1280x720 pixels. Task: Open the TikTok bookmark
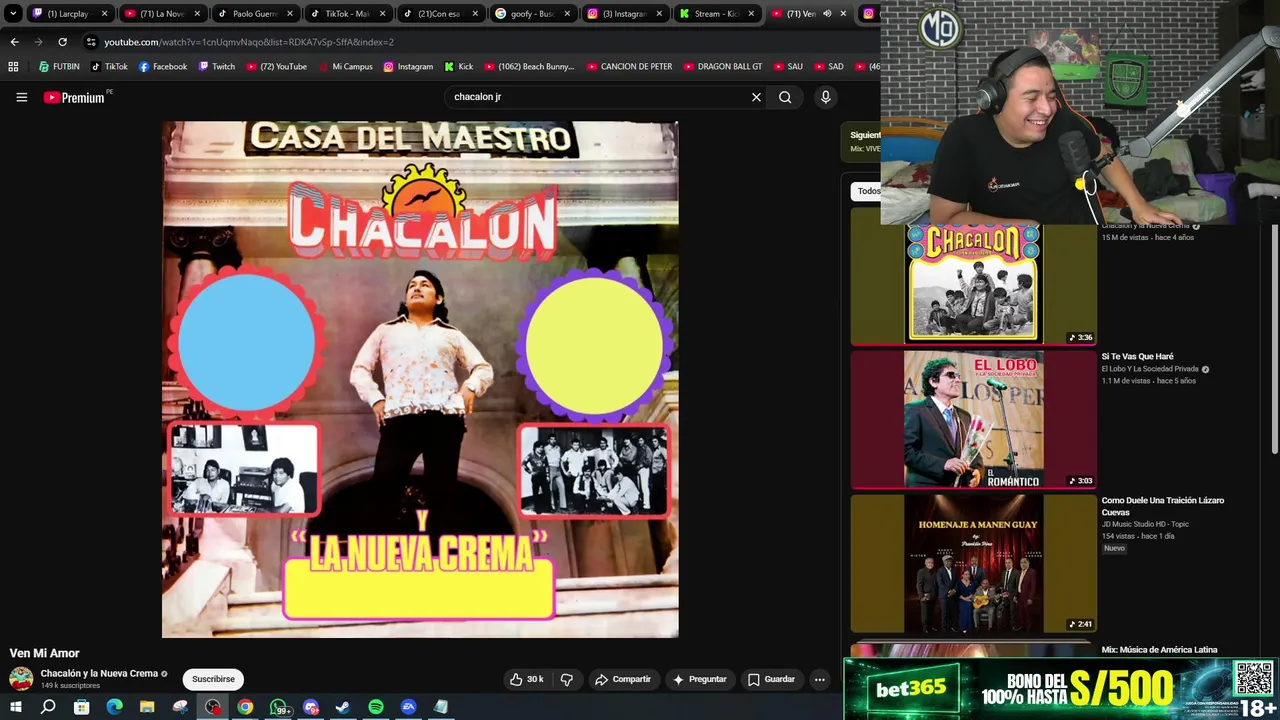(x=109, y=67)
